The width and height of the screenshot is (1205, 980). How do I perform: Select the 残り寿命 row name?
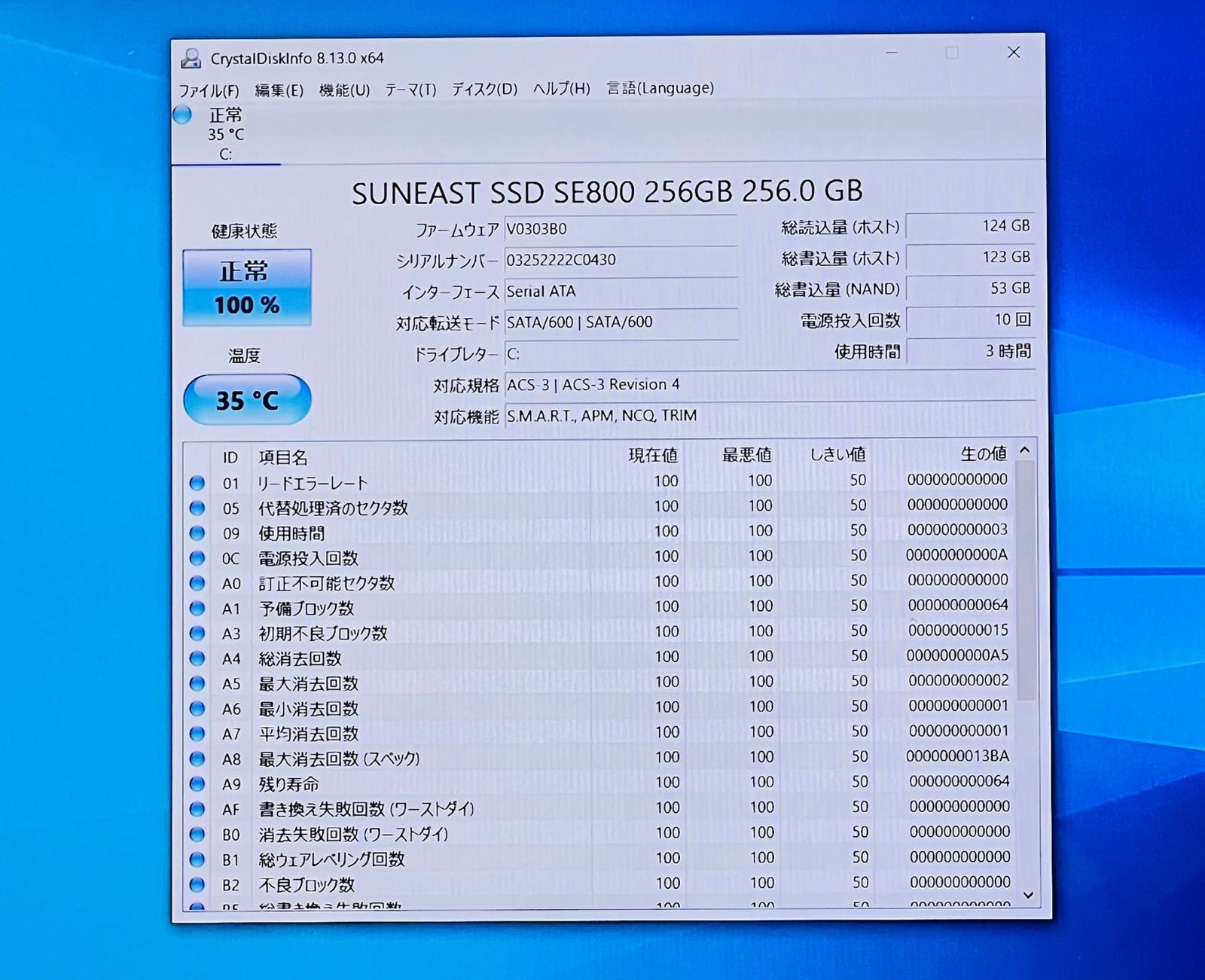click(x=289, y=784)
